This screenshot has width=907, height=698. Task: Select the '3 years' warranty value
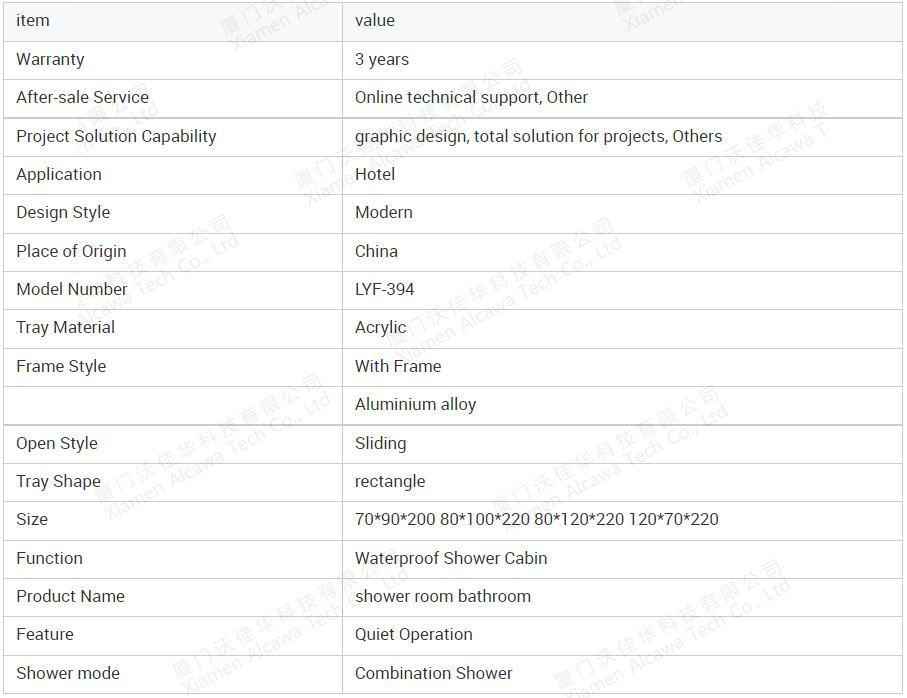point(382,60)
